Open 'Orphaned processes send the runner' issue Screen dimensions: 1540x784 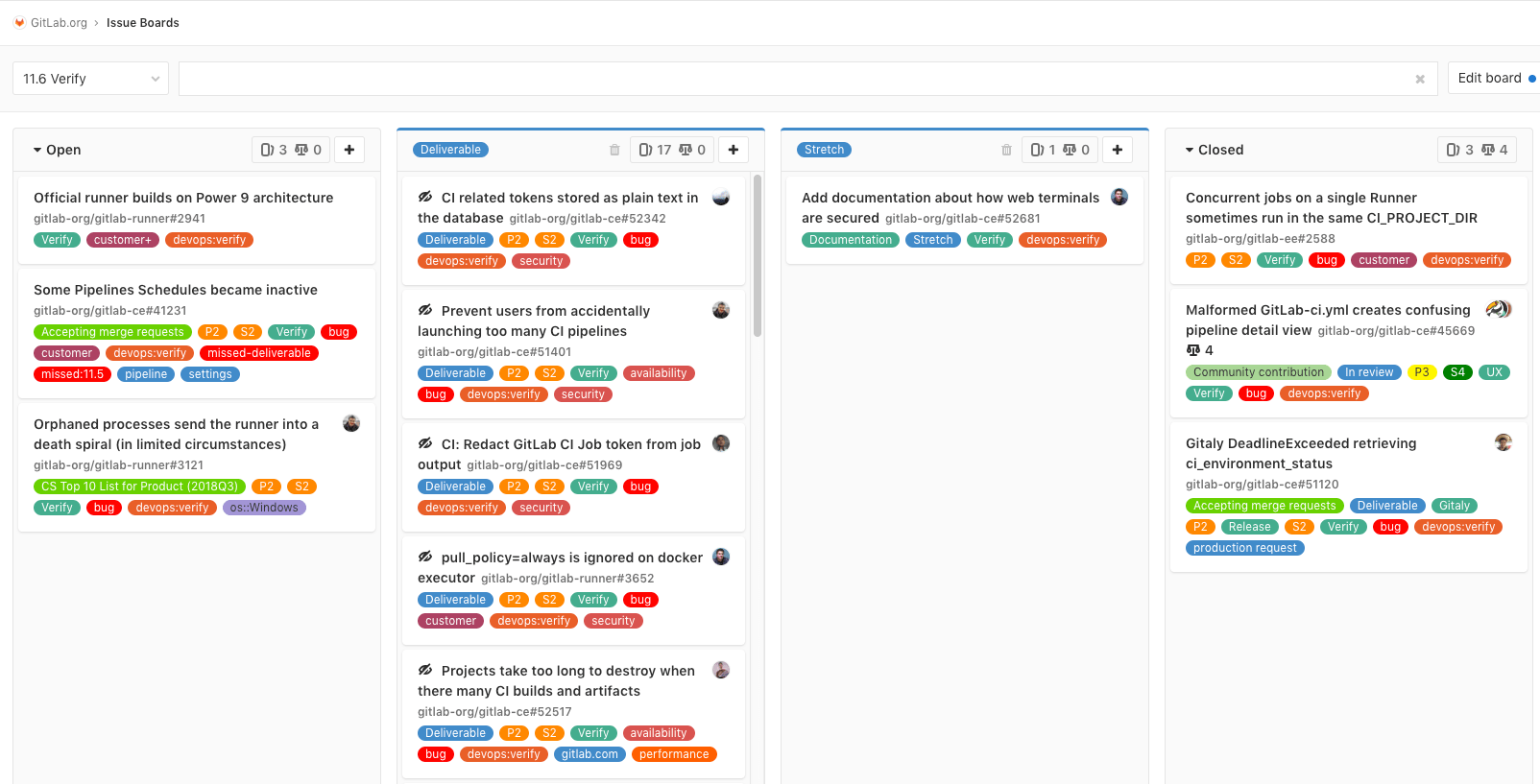(x=176, y=434)
